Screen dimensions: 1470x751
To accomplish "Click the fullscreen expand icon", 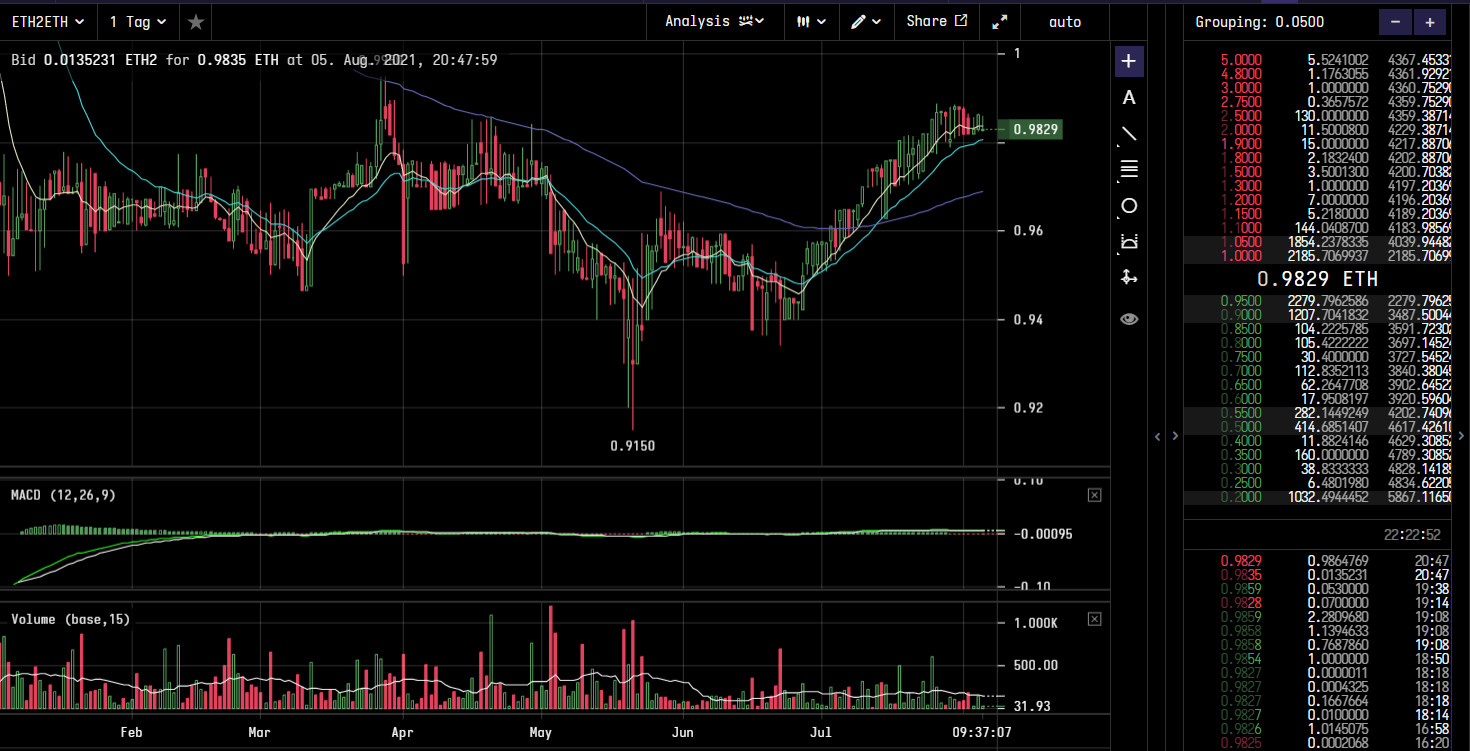I will [999, 21].
